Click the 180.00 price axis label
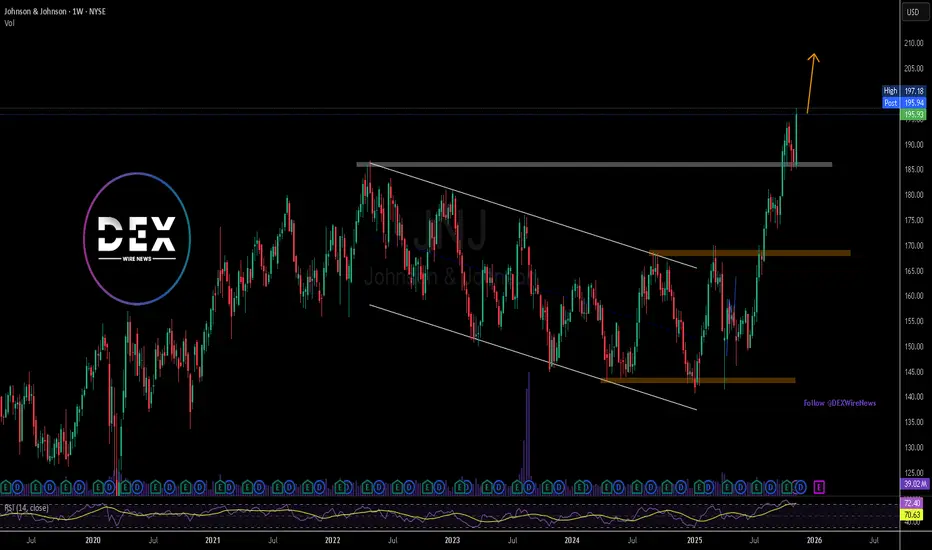 click(914, 194)
